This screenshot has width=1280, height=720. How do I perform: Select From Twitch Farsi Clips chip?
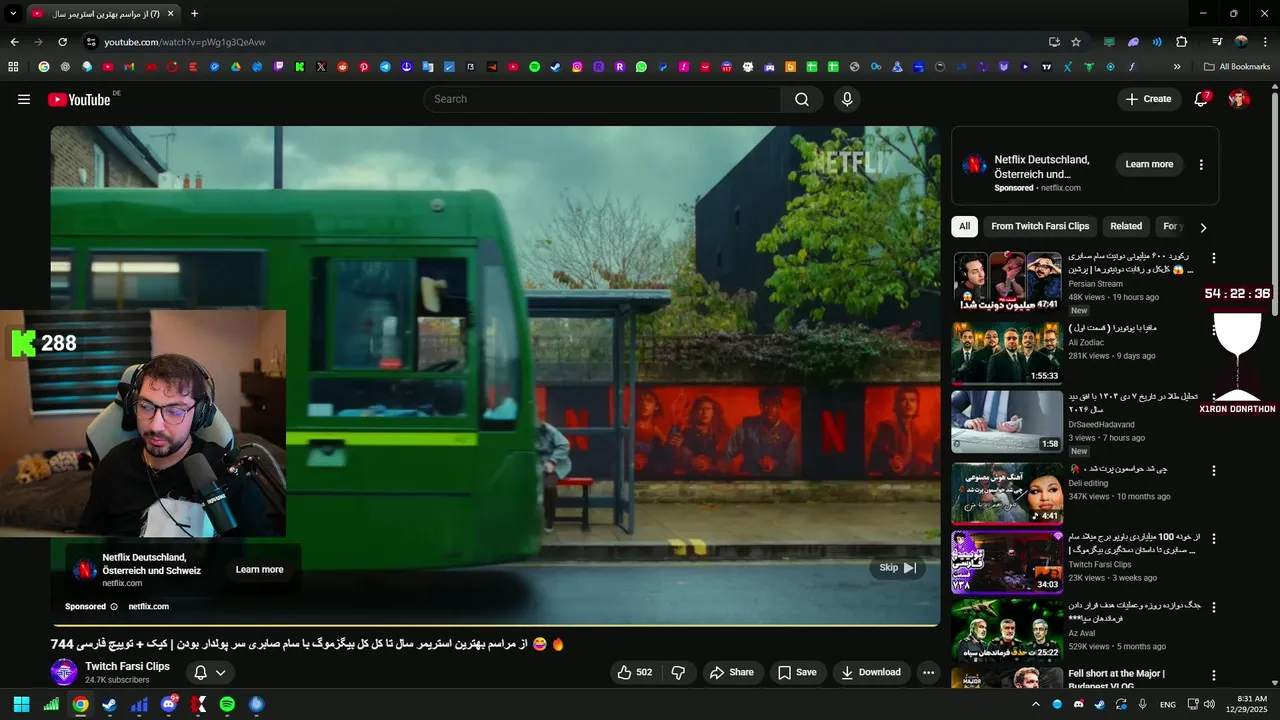click(x=1040, y=226)
